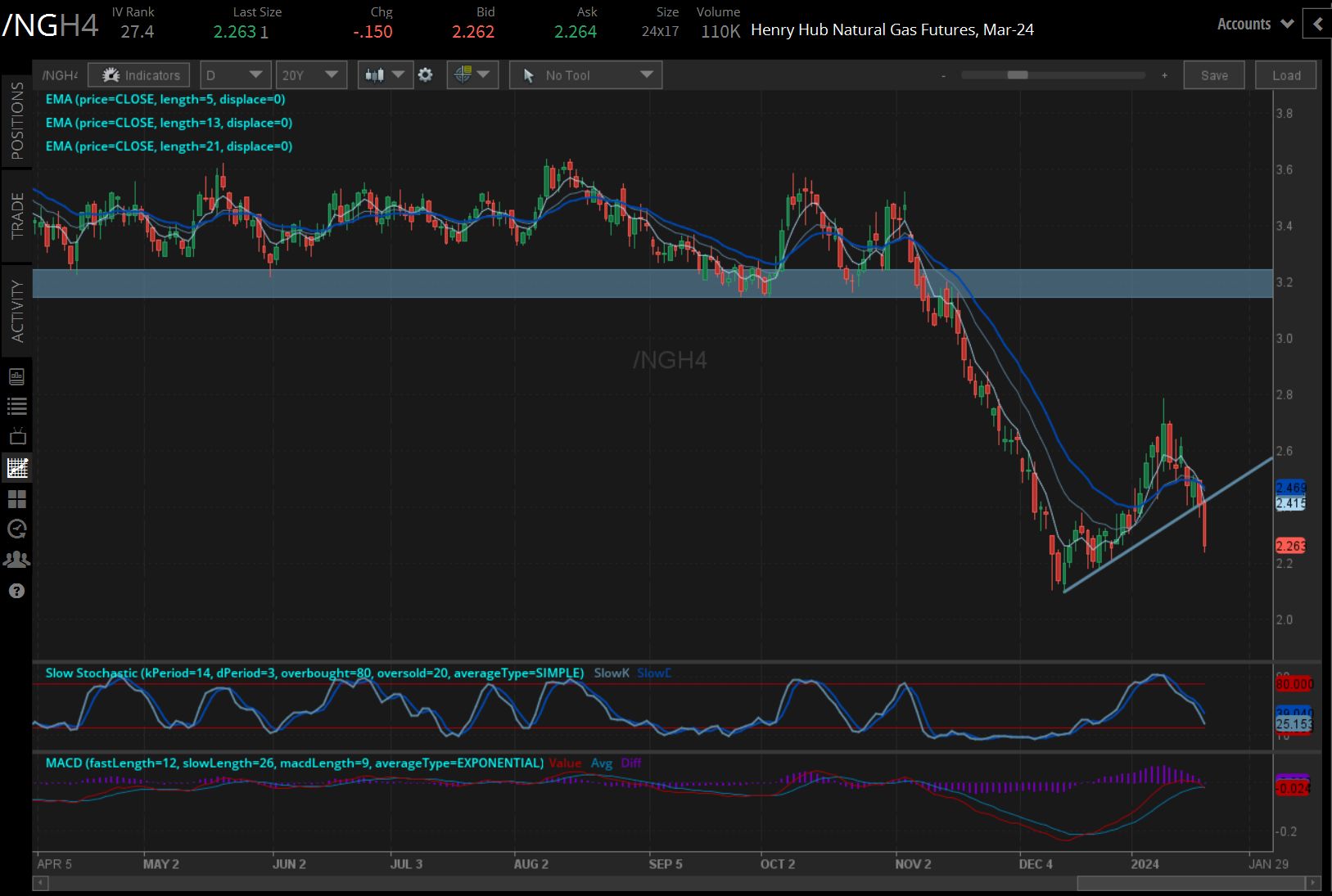Open the crosshair cursor mode dropdown
Screen dimensions: 1332x896
(x=472, y=75)
